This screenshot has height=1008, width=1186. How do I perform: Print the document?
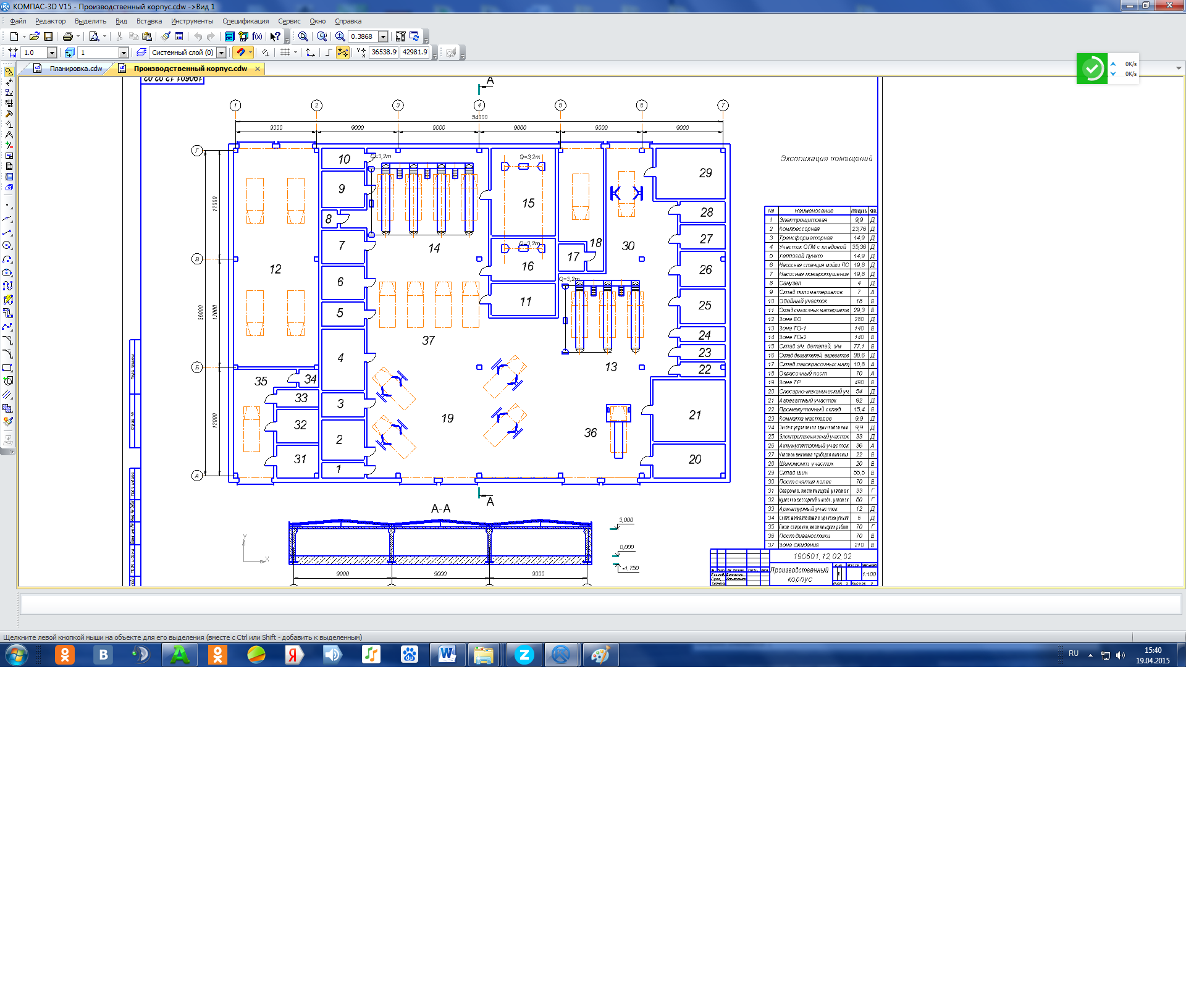(68, 36)
